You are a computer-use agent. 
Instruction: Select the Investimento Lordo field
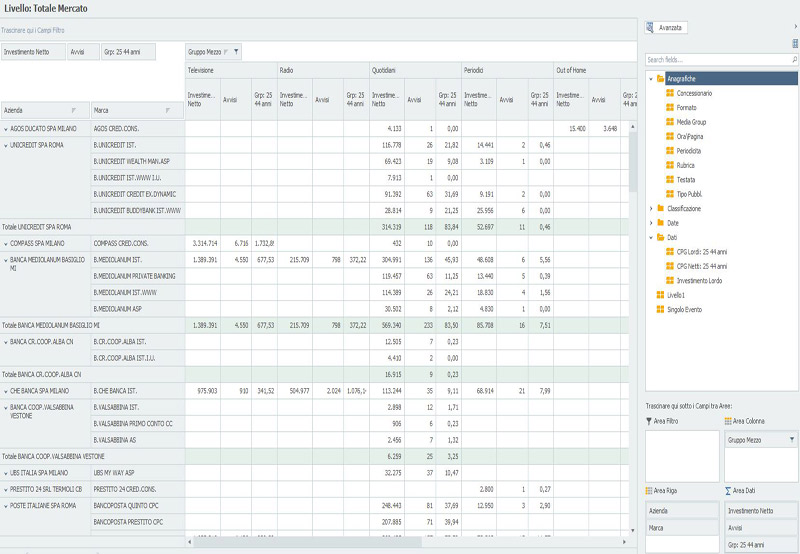700,281
